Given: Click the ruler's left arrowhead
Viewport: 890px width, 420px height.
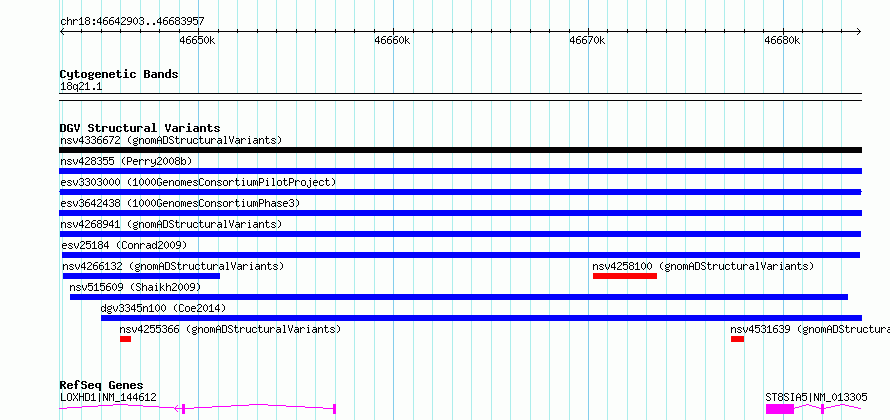Looking at the screenshot, I should point(62,32).
